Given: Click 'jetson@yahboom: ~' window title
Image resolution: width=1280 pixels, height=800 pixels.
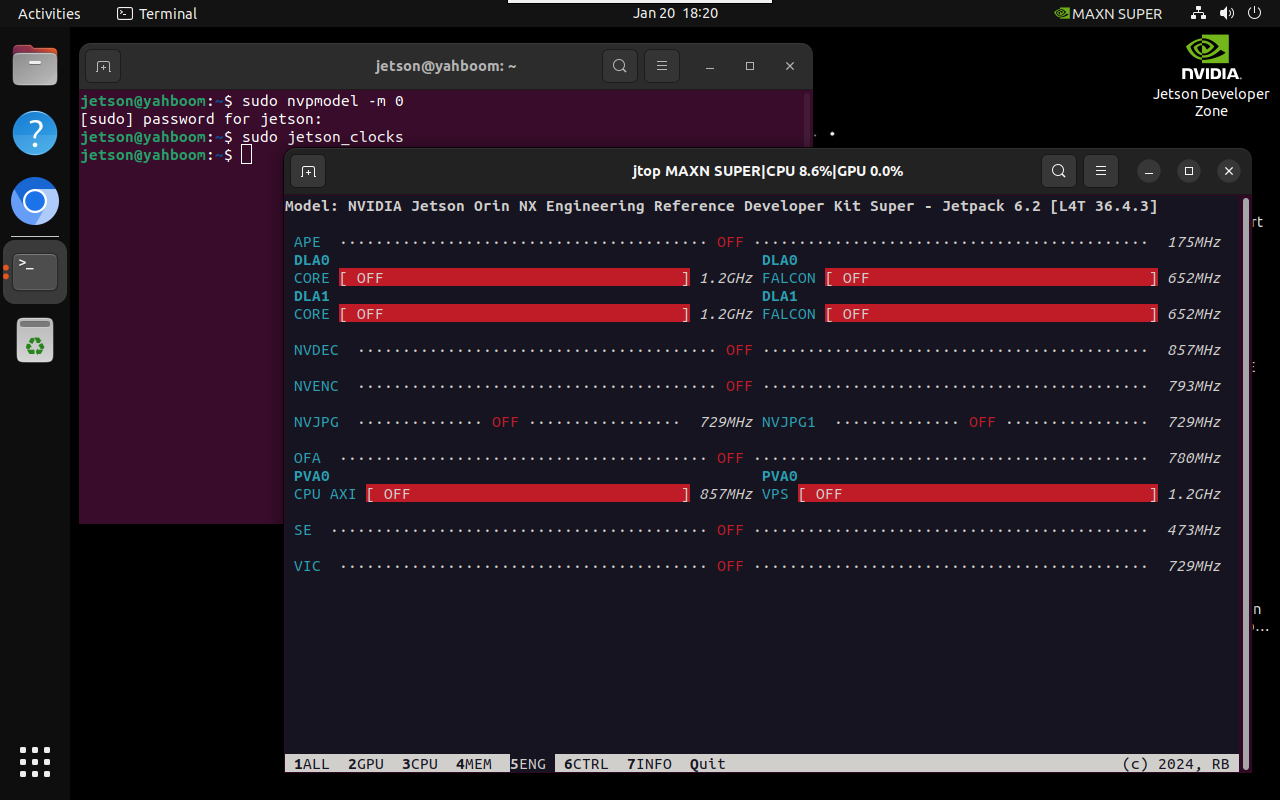Looking at the screenshot, I should click(446, 66).
